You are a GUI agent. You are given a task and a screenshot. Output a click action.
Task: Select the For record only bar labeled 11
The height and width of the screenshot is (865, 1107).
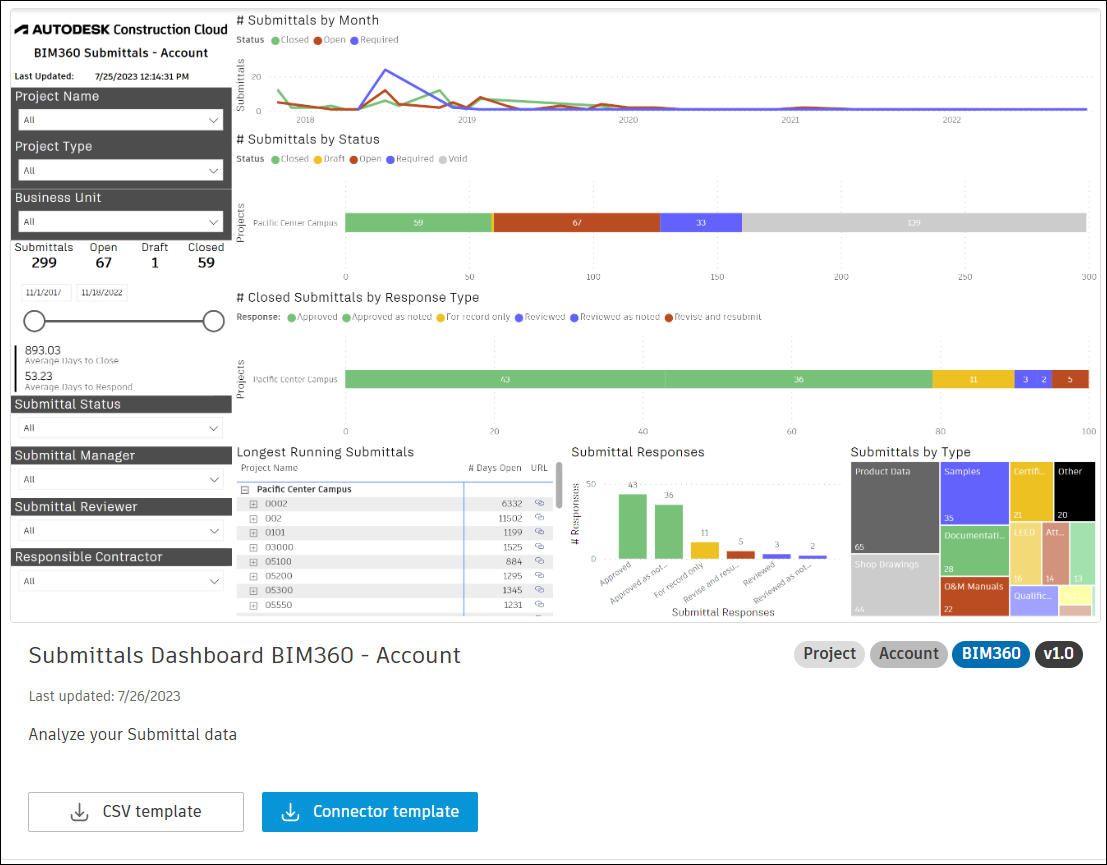pos(705,550)
